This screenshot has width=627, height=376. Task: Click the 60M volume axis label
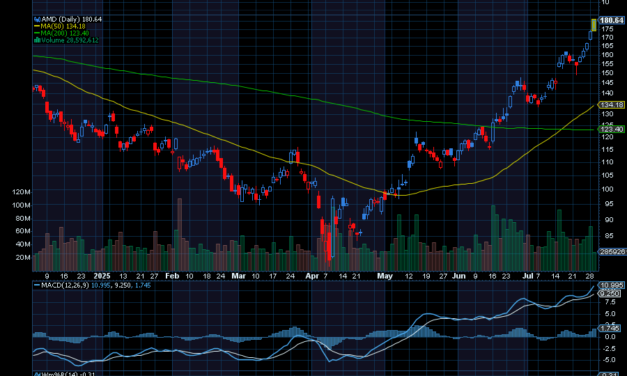23,231
